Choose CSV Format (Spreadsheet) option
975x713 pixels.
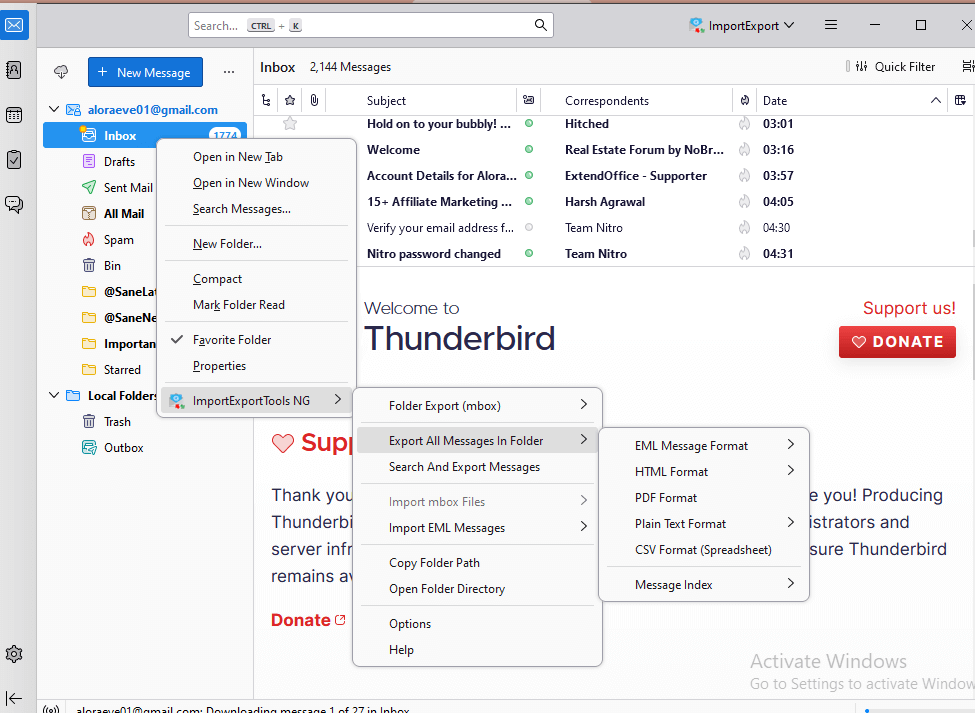[704, 550]
